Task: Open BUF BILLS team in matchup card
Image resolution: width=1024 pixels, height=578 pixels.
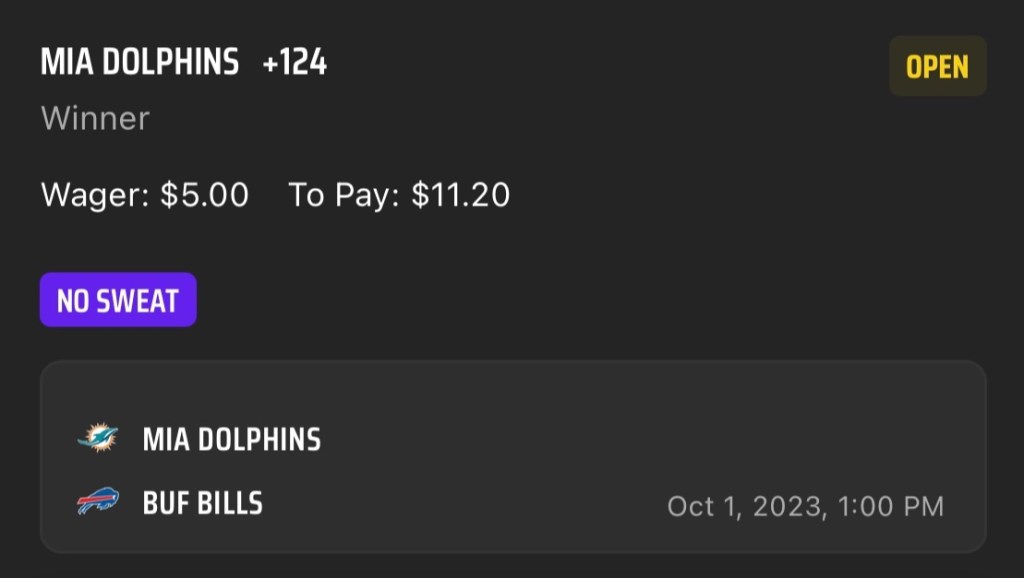Action: point(203,502)
